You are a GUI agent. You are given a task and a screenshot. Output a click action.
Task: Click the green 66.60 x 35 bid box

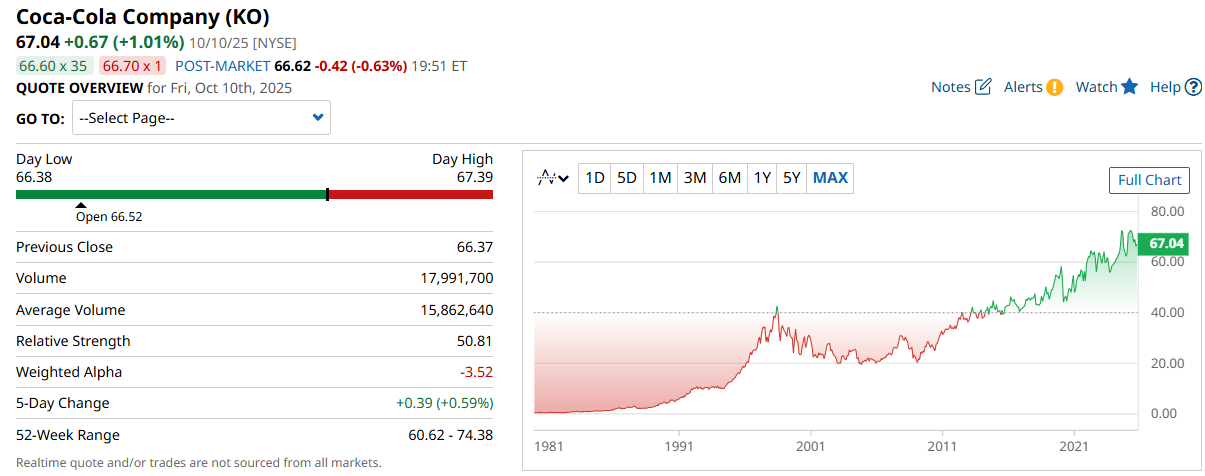coord(55,66)
